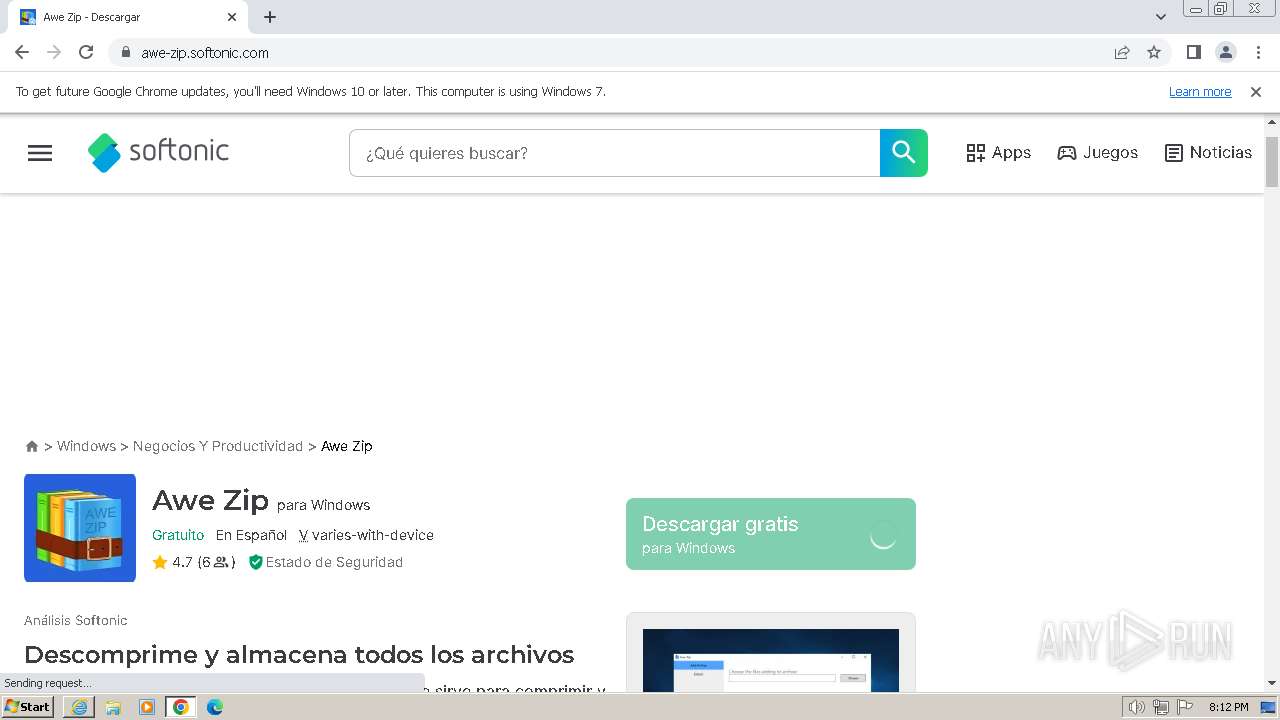
Task: Click the home icon in breadcrumb
Action: click(32, 446)
